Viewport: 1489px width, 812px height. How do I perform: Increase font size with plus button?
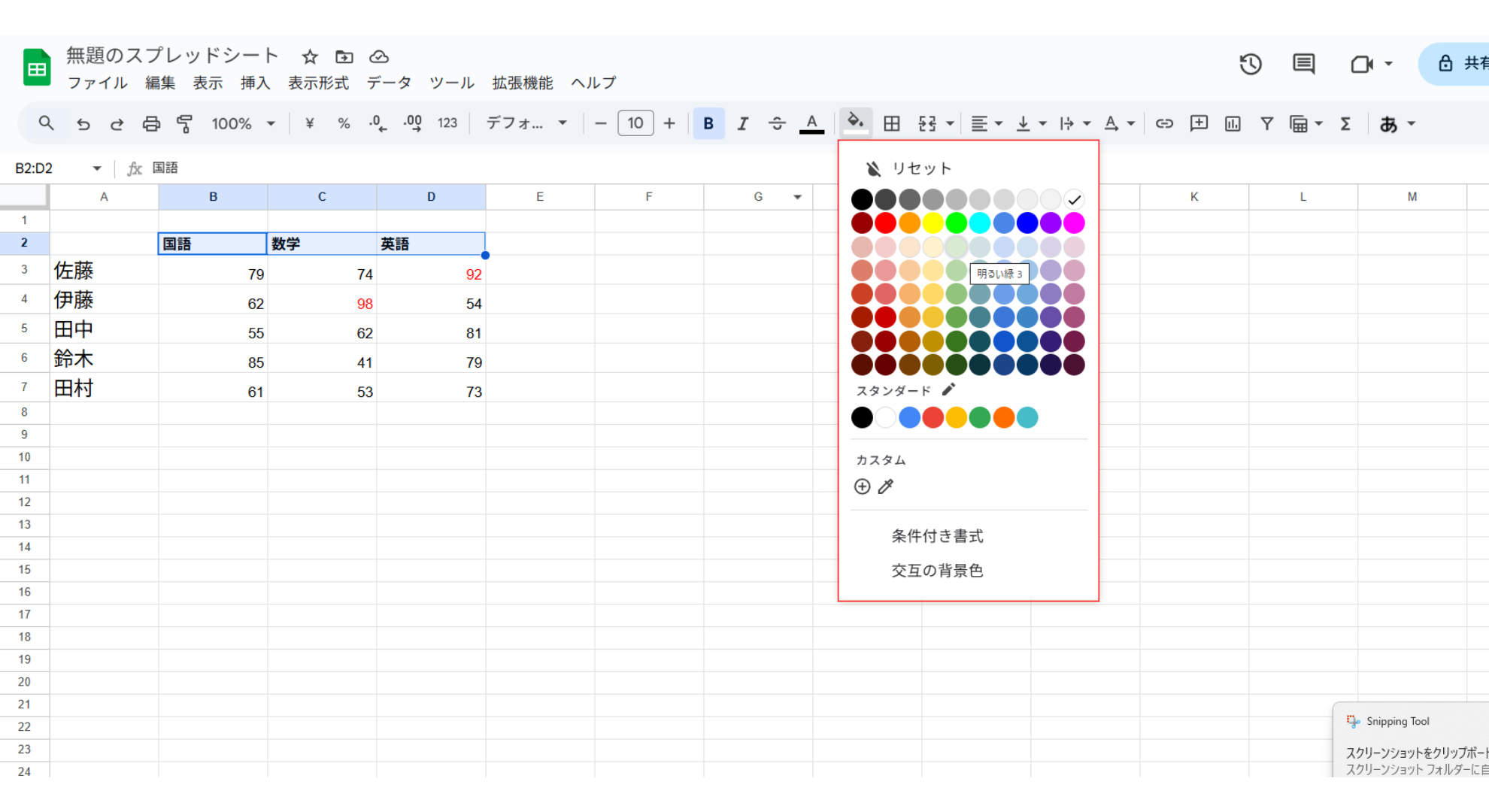point(669,123)
